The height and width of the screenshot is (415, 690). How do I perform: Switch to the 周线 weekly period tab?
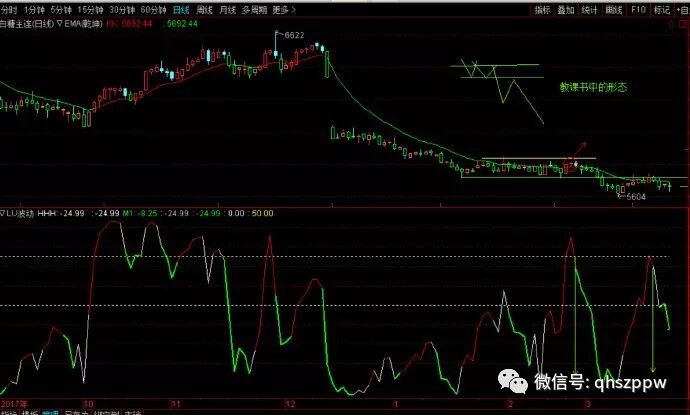coord(204,10)
